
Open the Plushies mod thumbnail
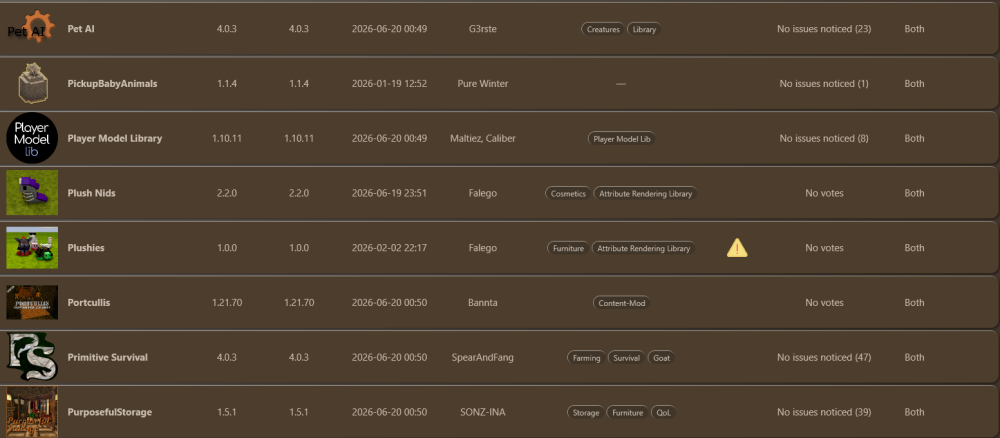coord(32,247)
